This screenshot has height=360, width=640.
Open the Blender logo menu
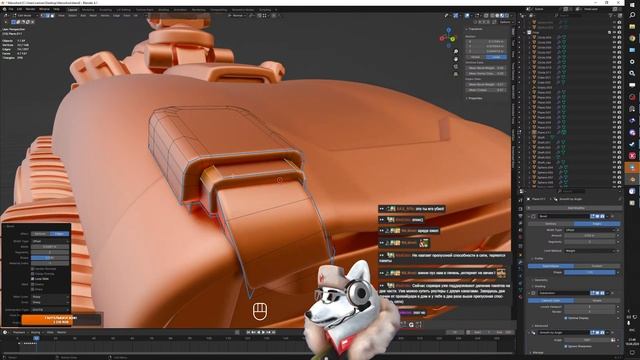tap(4, 9)
